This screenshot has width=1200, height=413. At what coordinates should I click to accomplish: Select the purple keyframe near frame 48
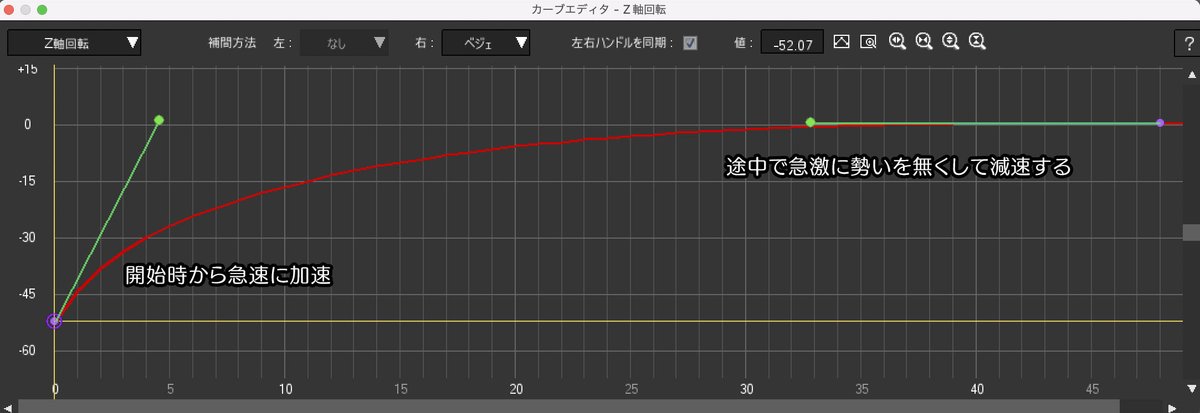pyautogui.click(x=1160, y=123)
